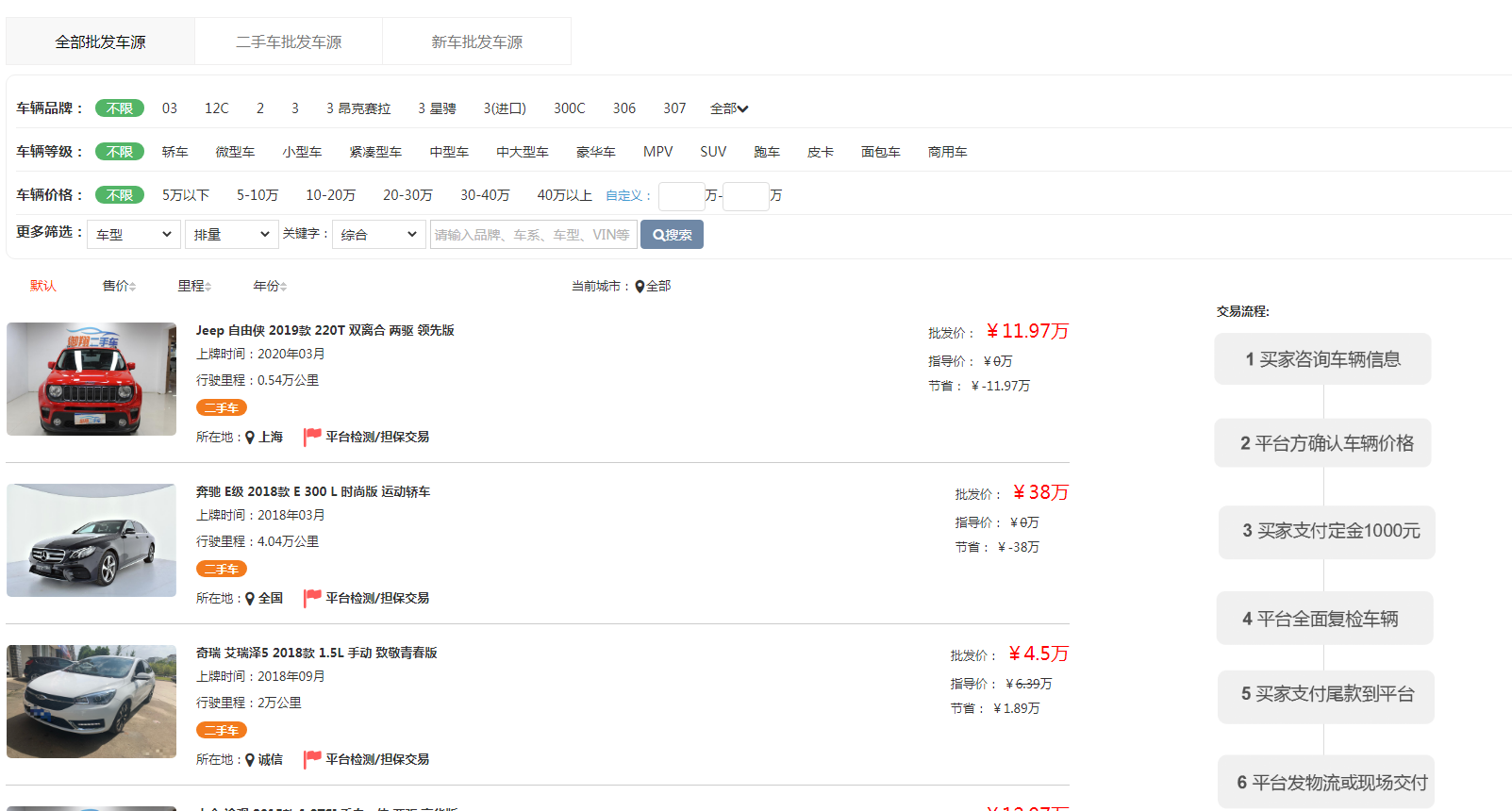Open the 车型 dropdown
The image size is (1512, 811).
133,234
